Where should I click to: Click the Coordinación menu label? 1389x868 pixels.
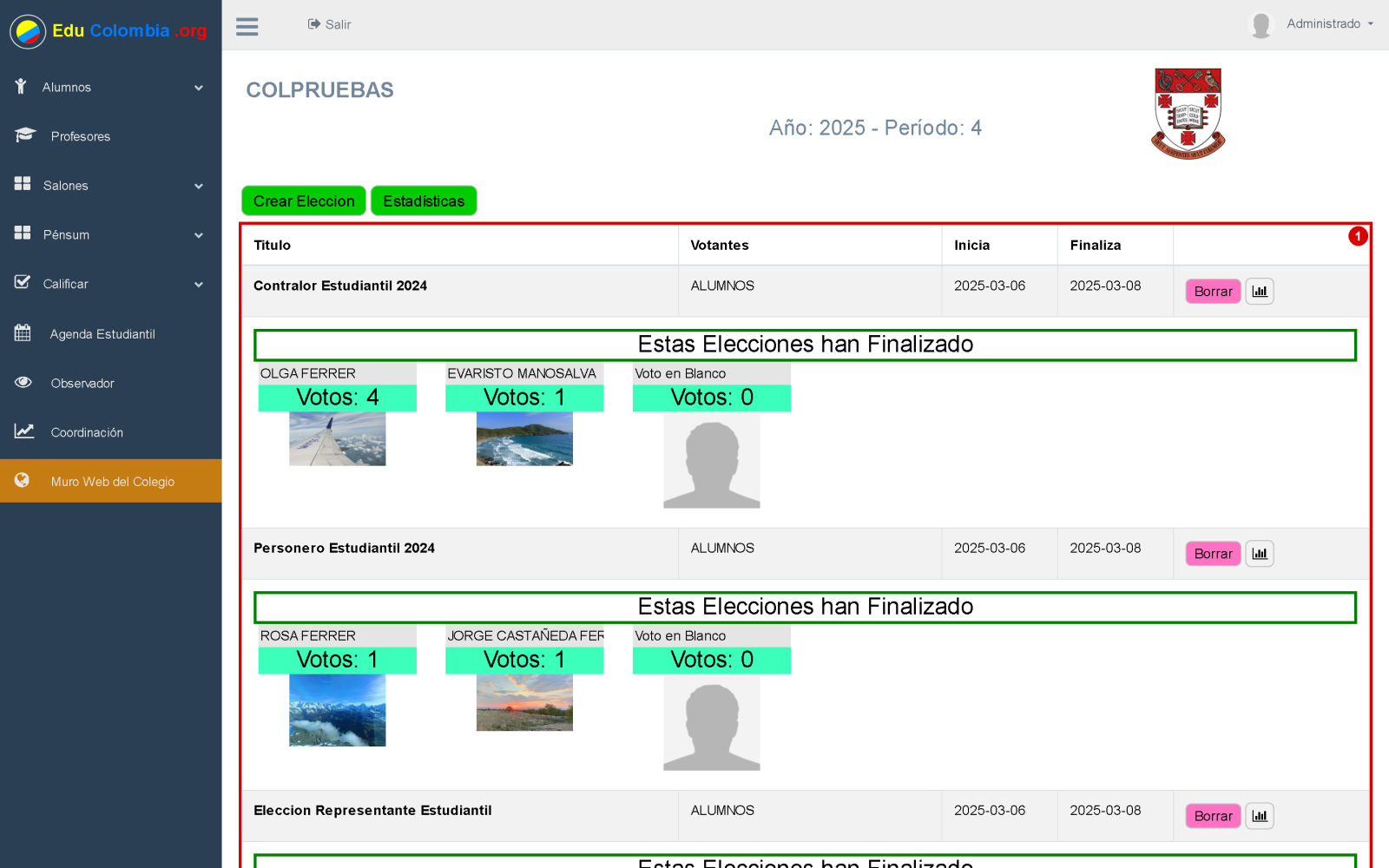tap(87, 432)
